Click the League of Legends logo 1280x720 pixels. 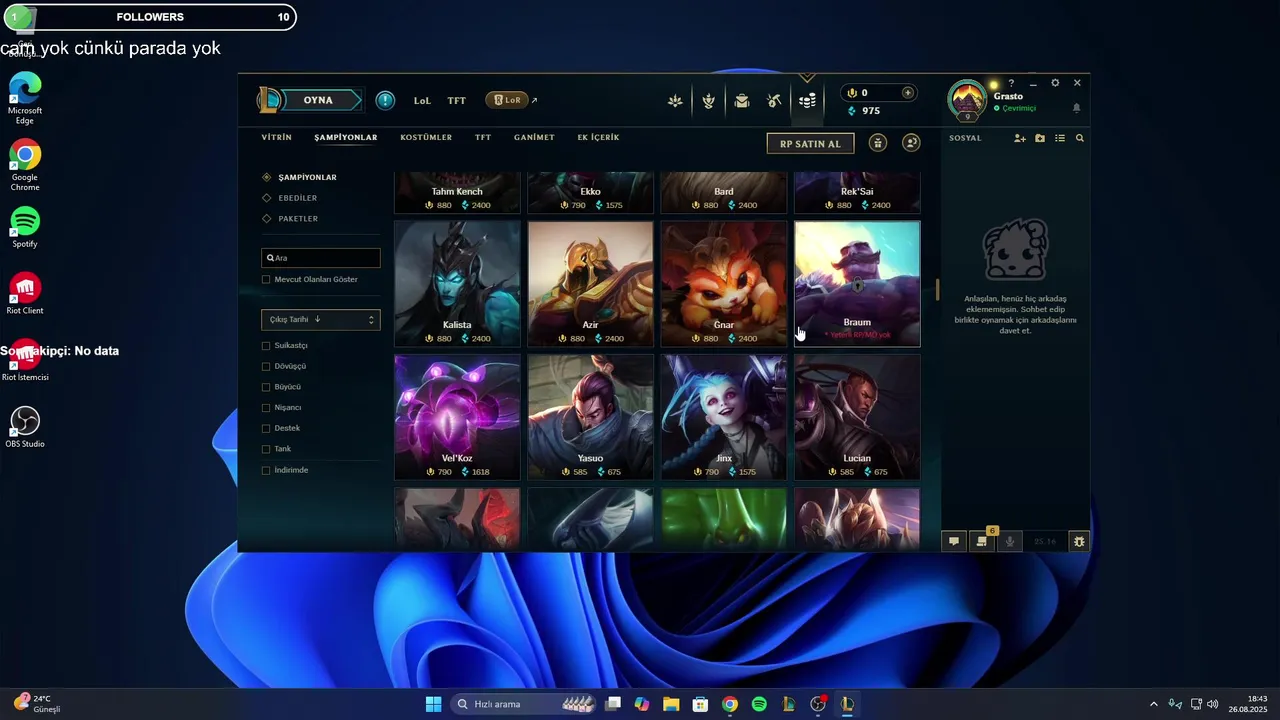[x=269, y=100]
